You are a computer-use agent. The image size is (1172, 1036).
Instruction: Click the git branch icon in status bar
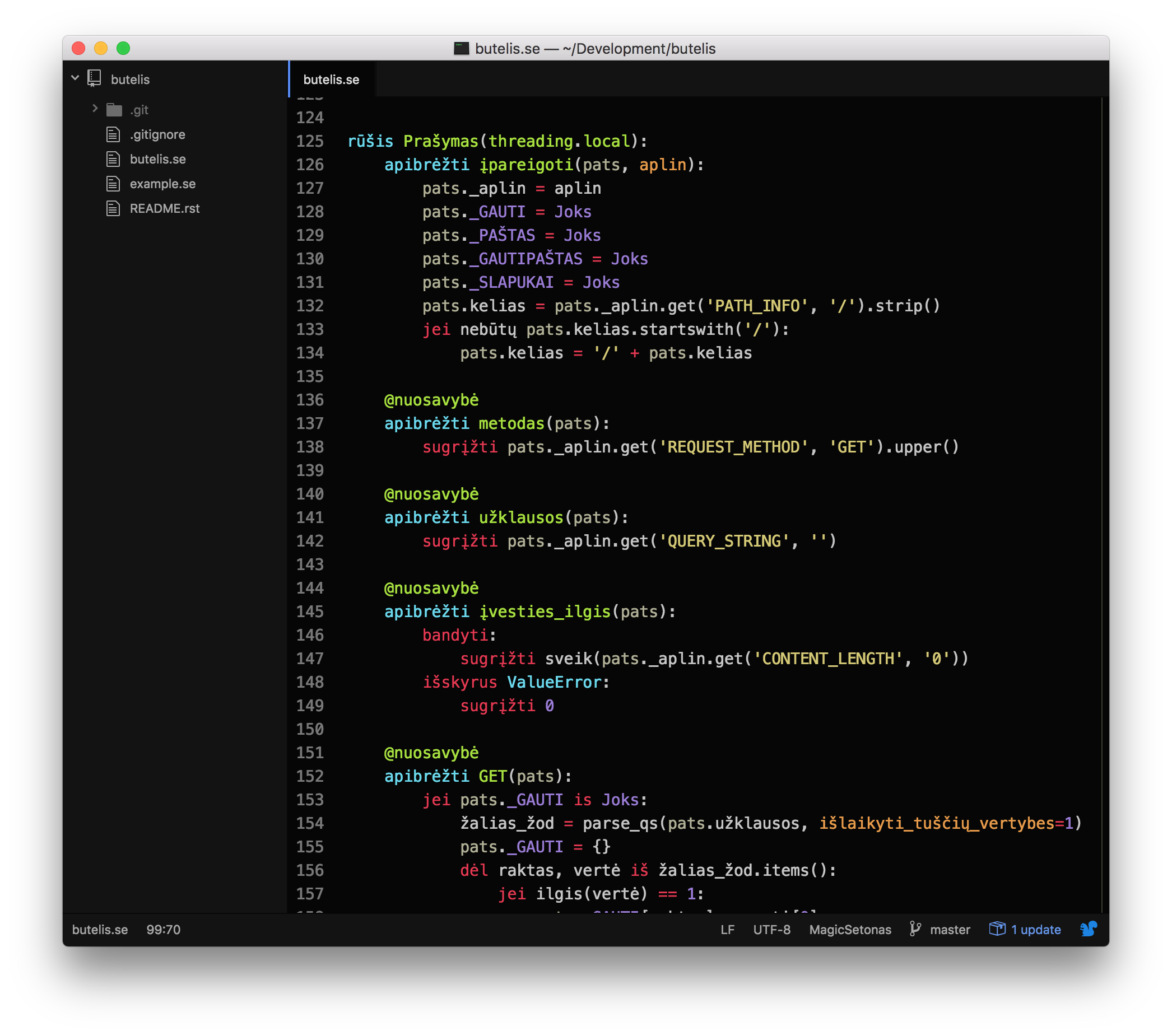(x=915, y=929)
